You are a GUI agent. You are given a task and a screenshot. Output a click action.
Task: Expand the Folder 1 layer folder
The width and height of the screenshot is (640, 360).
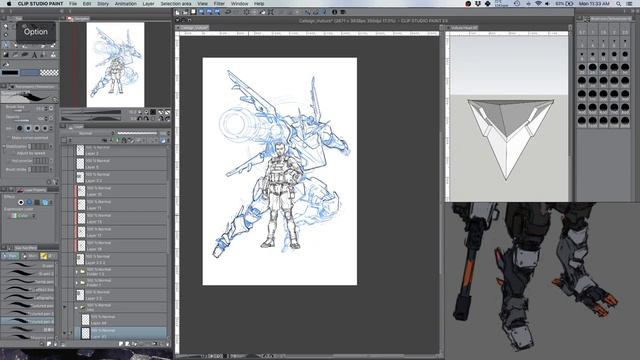77,282
